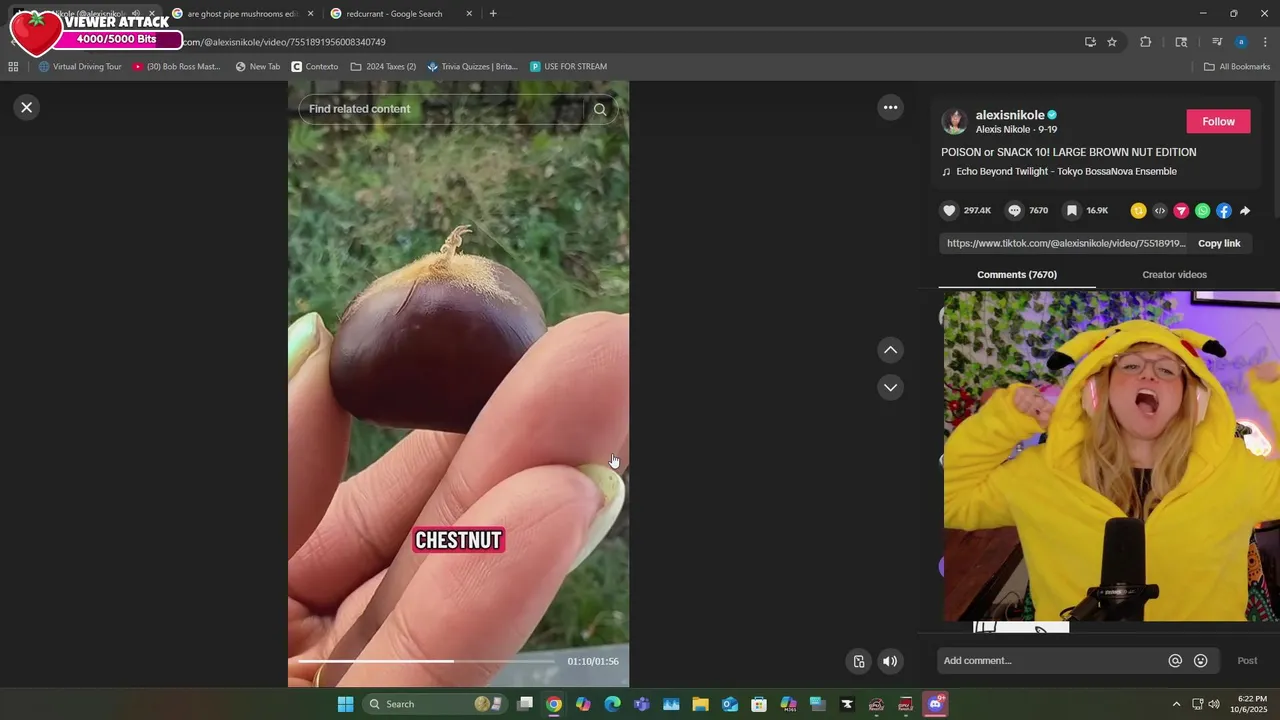Open Virtual Driving Tour bookmark
Viewport: 1280px width, 720px height.
pos(80,67)
